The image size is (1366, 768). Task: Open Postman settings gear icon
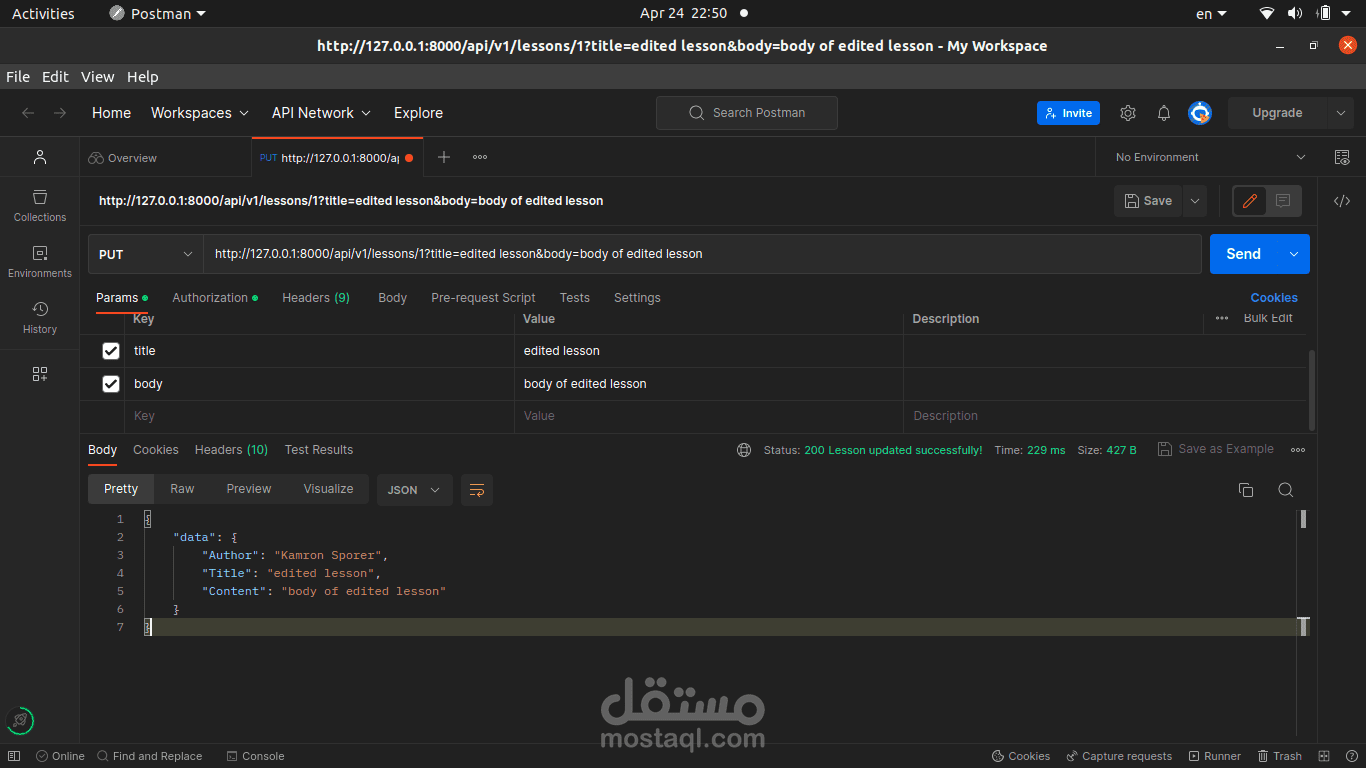[x=1128, y=113]
